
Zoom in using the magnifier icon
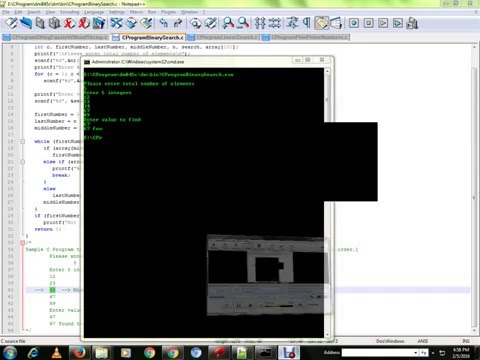pos(228,23)
